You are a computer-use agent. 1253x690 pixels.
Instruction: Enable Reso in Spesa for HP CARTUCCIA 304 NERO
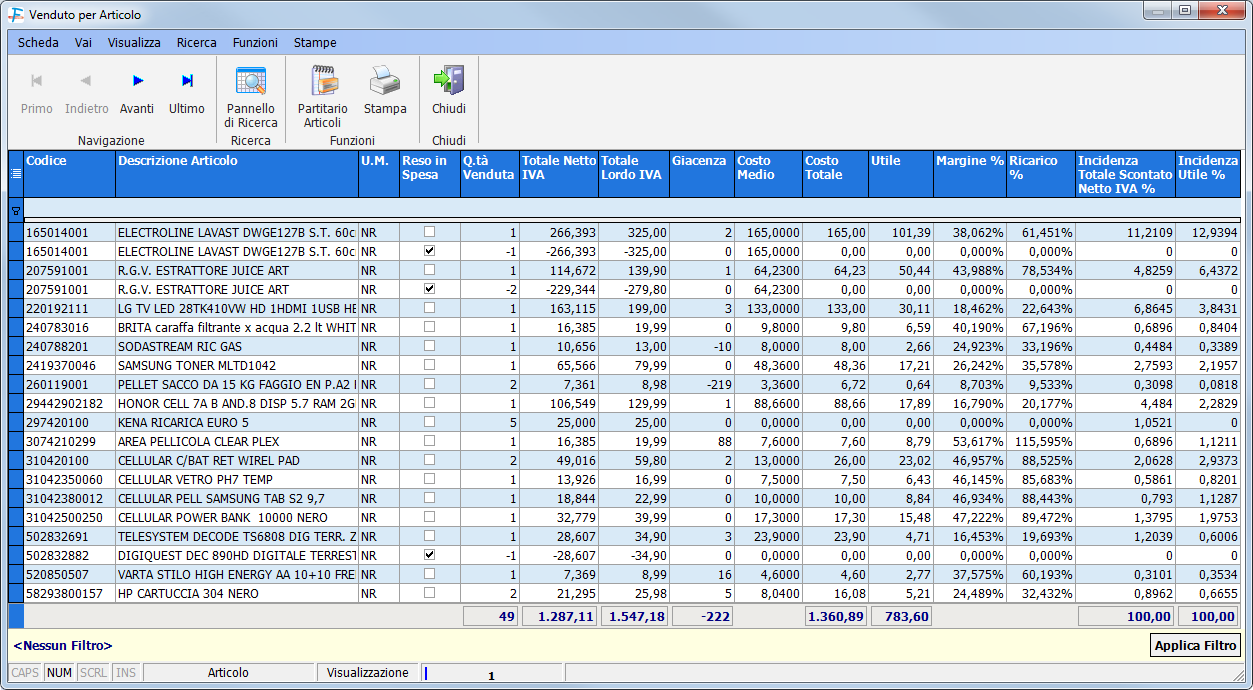click(x=430, y=593)
